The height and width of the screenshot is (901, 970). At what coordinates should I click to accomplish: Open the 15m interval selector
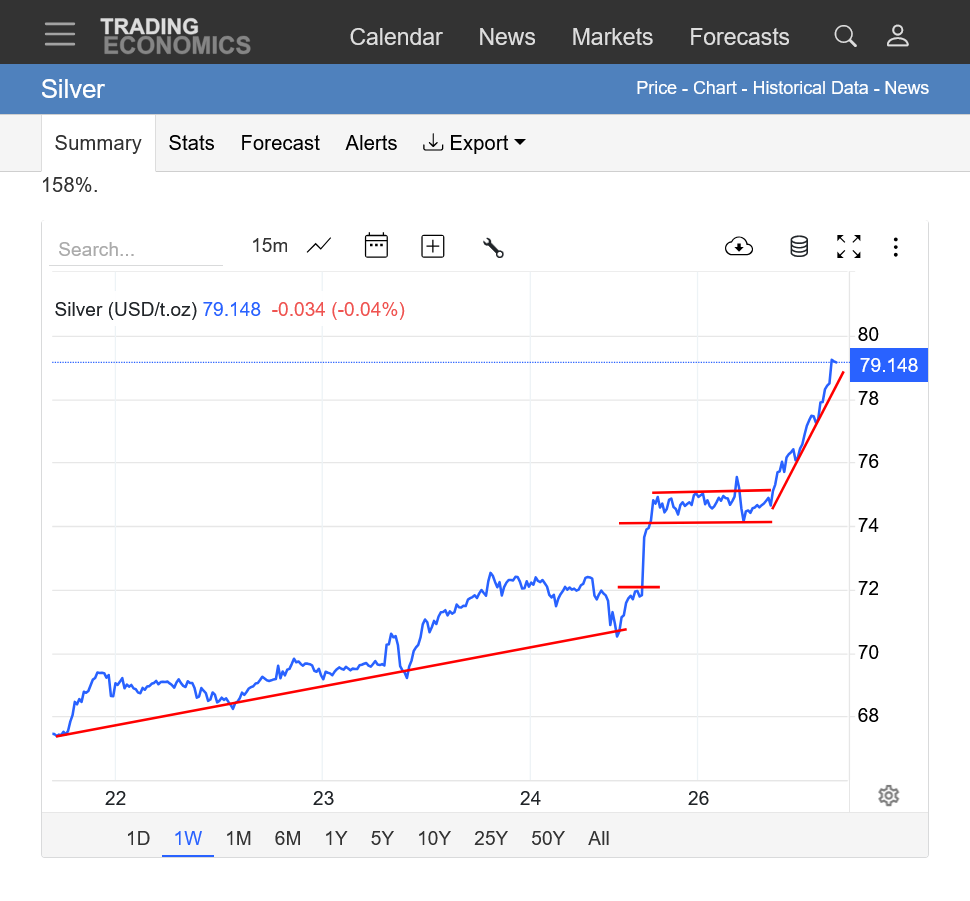269,246
